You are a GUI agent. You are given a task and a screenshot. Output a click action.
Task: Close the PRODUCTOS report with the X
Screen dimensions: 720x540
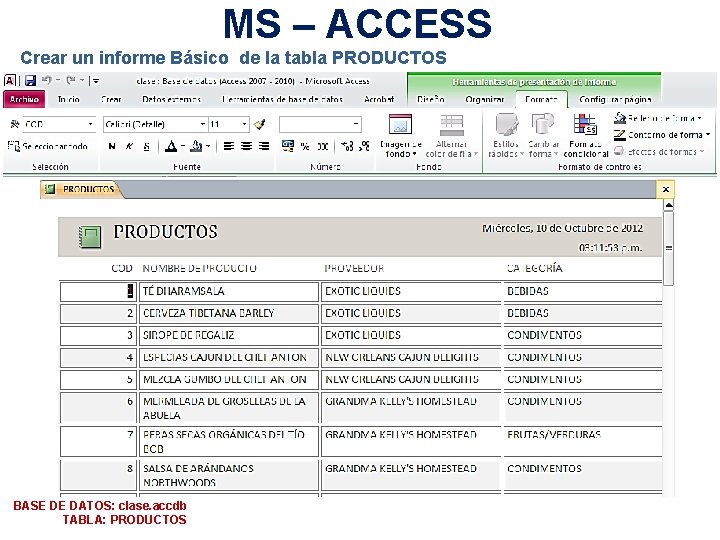coord(666,189)
